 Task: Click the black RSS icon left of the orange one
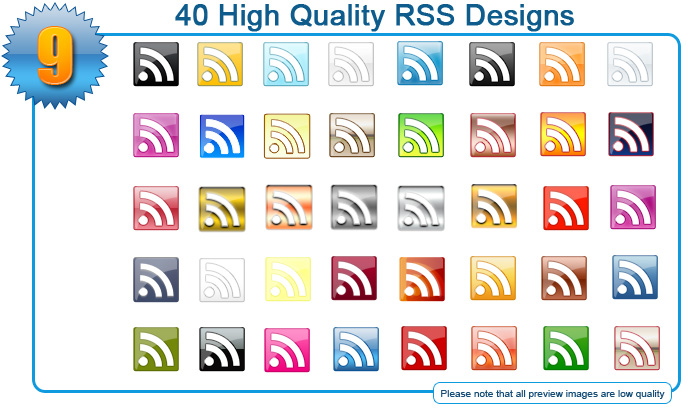(x=492, y=64)
